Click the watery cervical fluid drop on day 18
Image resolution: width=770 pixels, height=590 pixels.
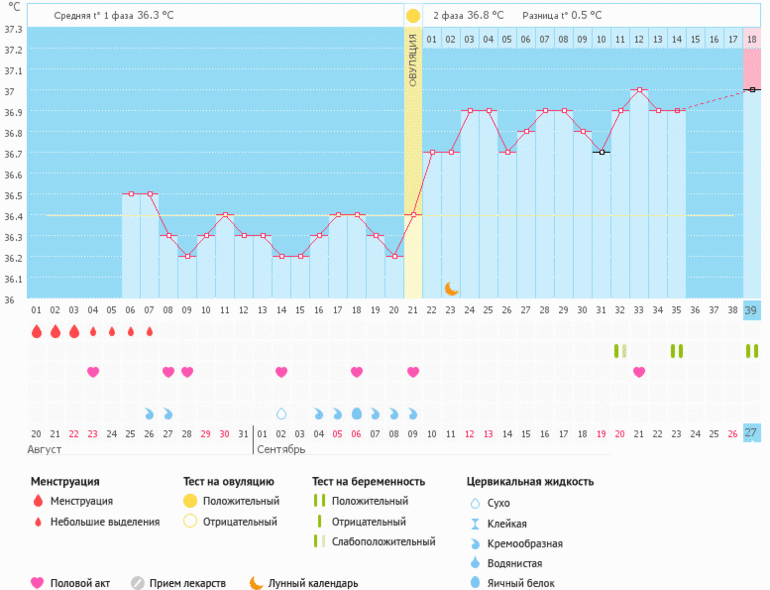click(357, 413)
